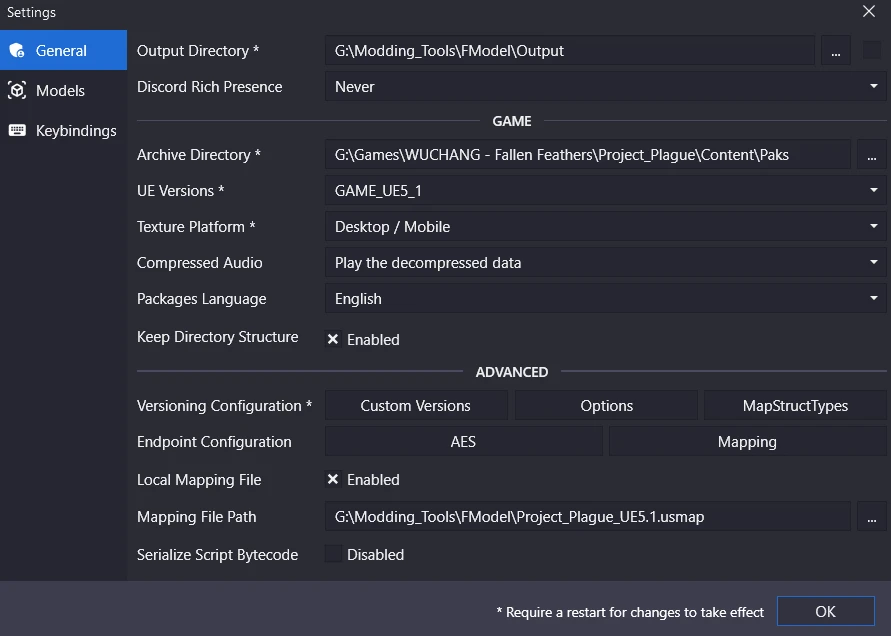The height and width of the screenshot is (636, 891).
Task: Browse for Mapping File Path via ellipsis button
Action: pos(871,517)
